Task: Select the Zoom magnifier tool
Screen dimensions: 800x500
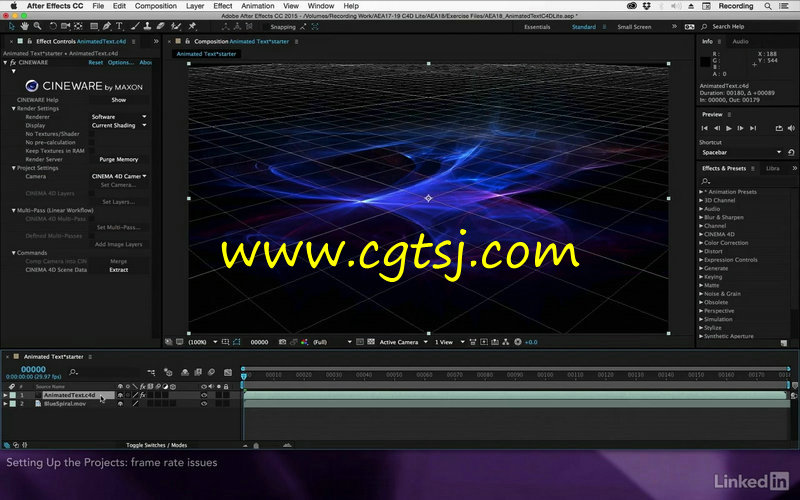Action: [x=37, y=26]
